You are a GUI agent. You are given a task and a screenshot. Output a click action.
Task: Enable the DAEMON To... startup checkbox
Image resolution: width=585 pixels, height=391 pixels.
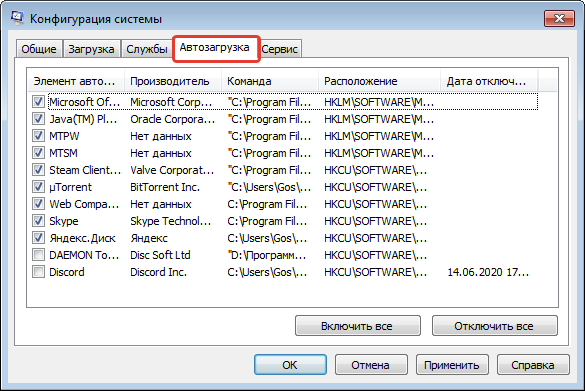[x=38, y=255]
